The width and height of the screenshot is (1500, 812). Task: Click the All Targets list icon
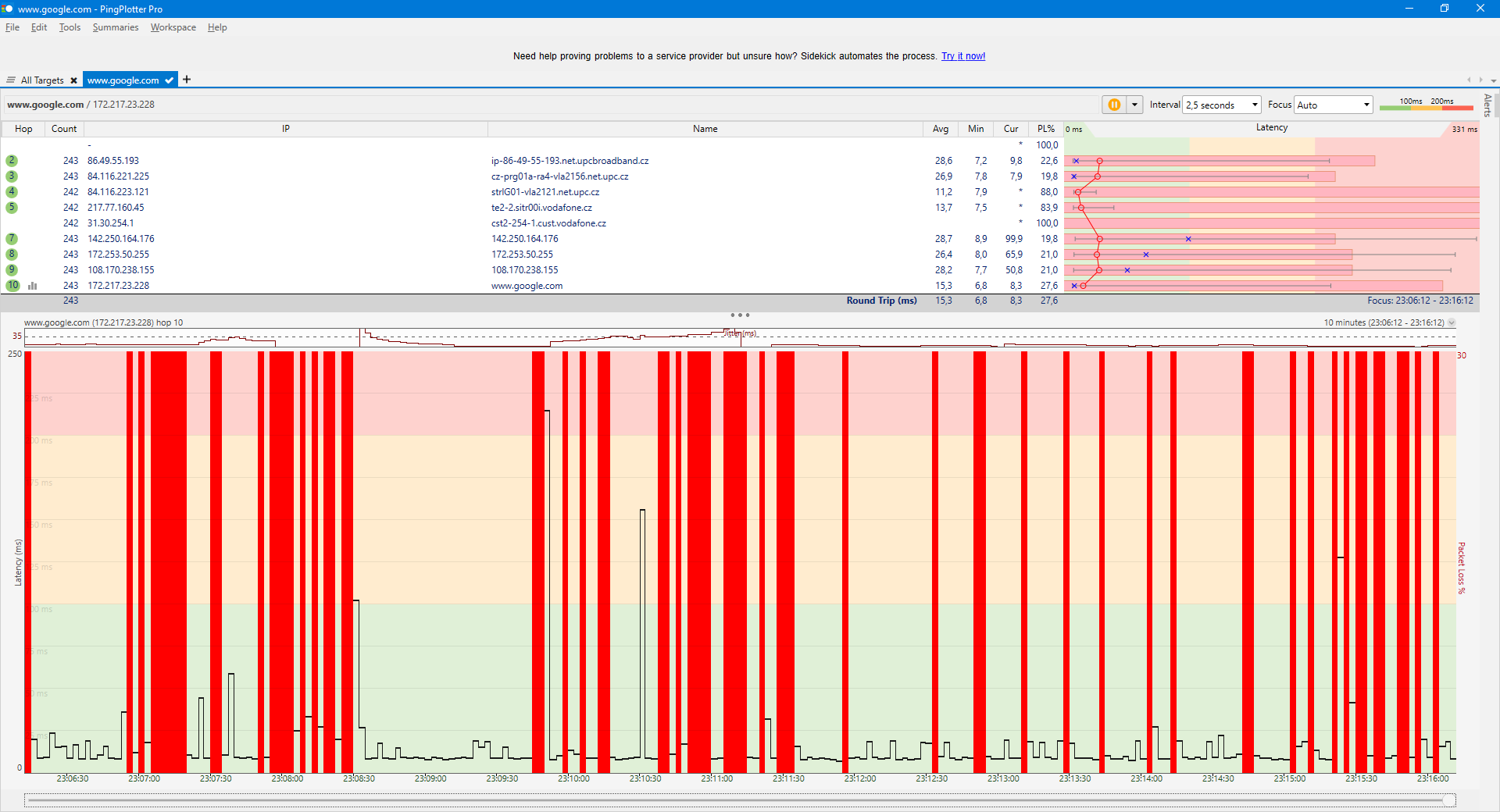coord(11,80)
